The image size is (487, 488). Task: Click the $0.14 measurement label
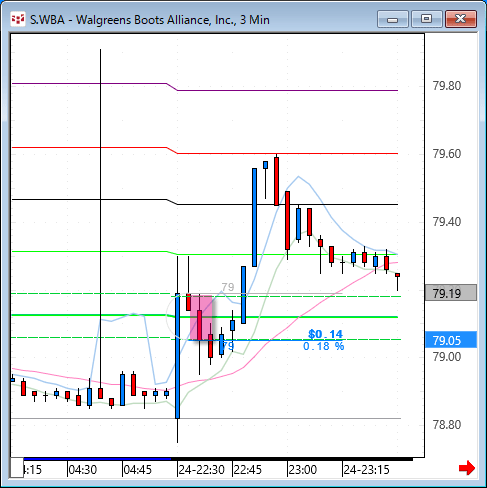(325, 334)
